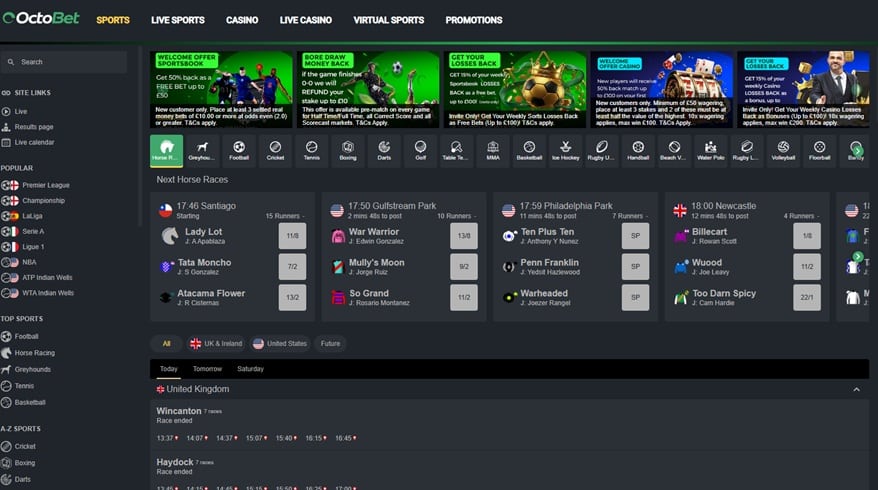This screenshot has width=878, height=490.
Task: Select the Horse Racing sport icon tile
Action: coord(166,151)
